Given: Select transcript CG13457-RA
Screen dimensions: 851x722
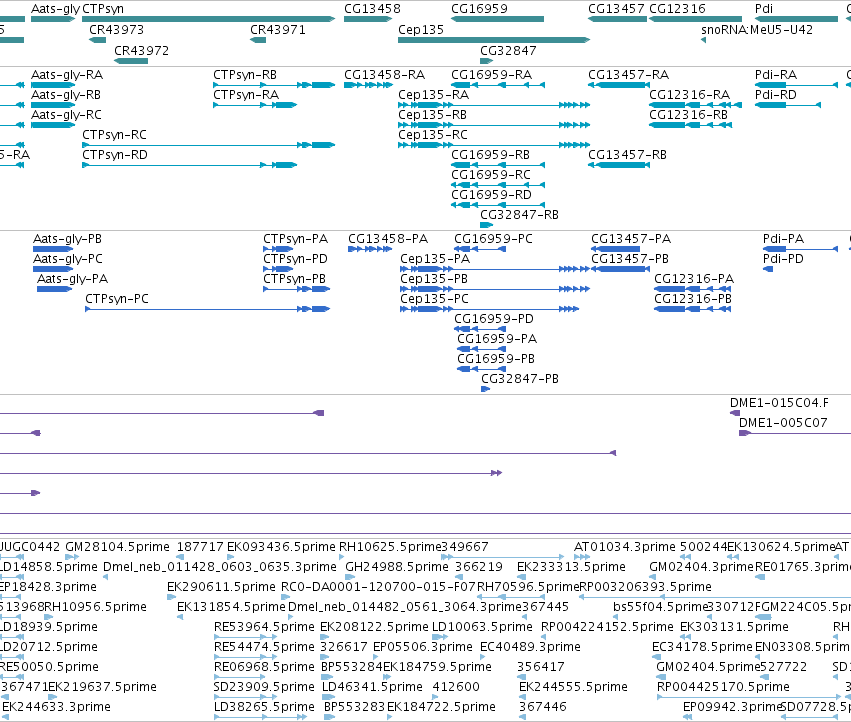Looking at the screenshot, I should point(628,74).
